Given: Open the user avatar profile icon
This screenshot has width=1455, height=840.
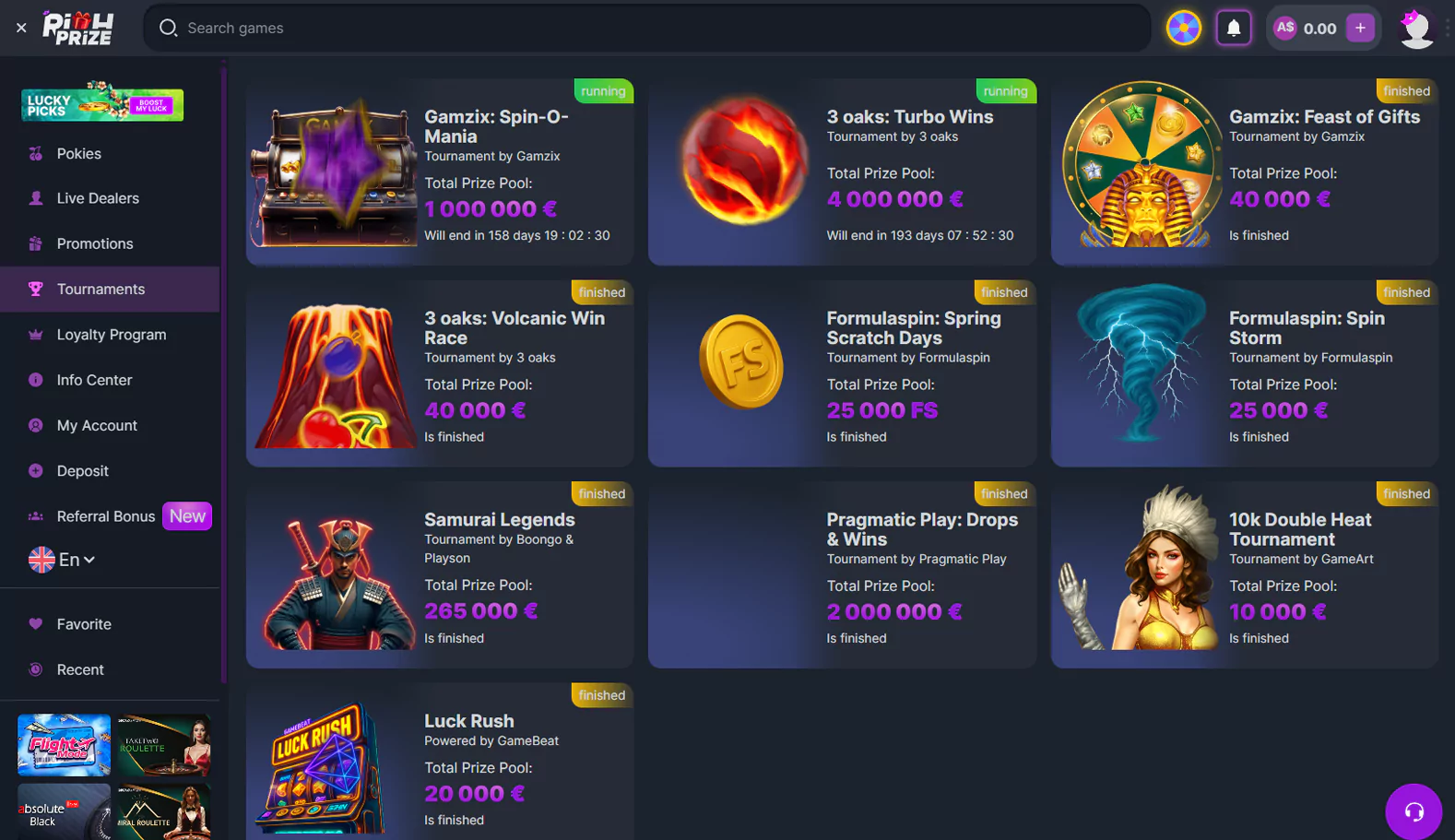Looking at the screenshot, I should (1415, 29).
